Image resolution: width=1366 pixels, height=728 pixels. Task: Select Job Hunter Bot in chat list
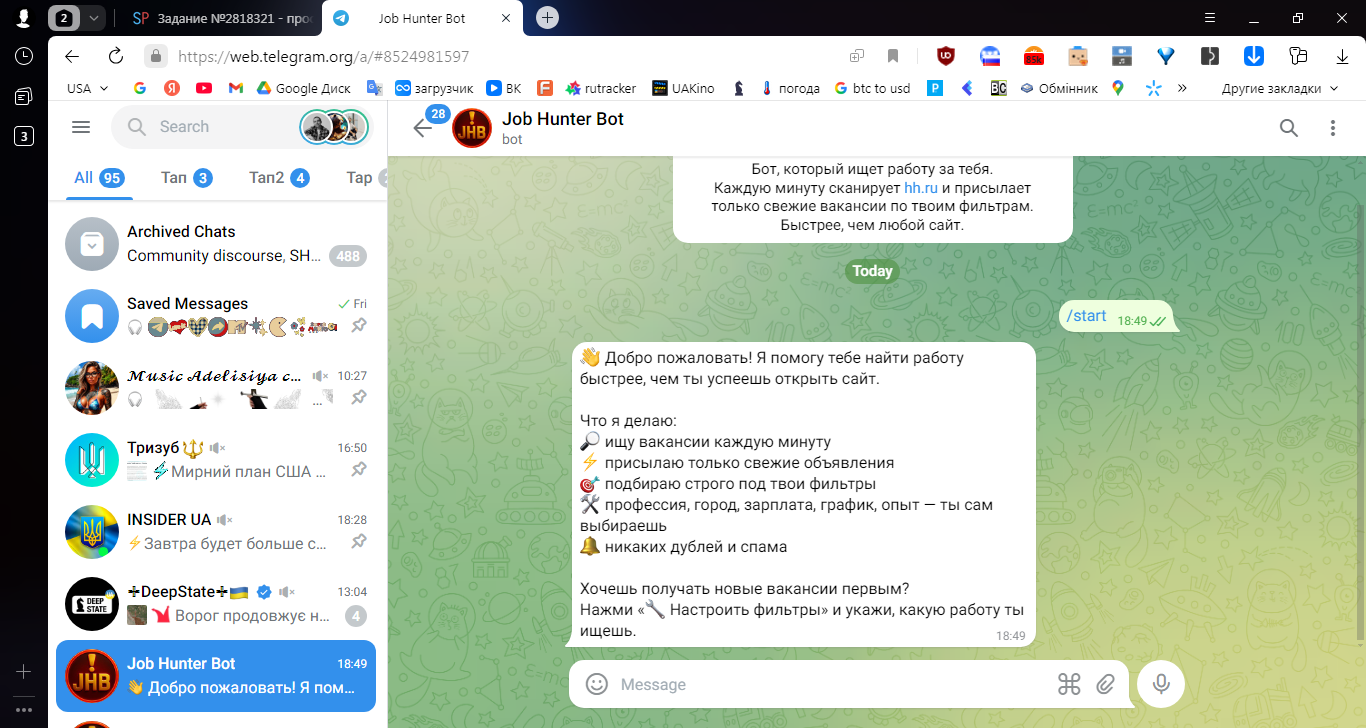216,675
